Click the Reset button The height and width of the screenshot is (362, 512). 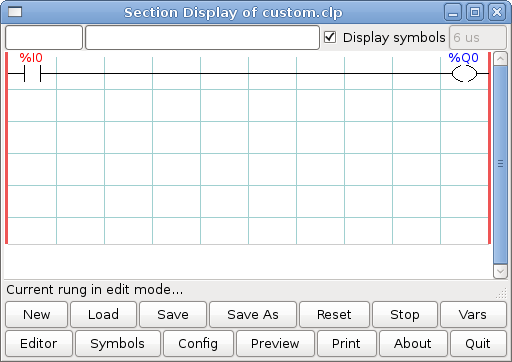pos(334,314)
